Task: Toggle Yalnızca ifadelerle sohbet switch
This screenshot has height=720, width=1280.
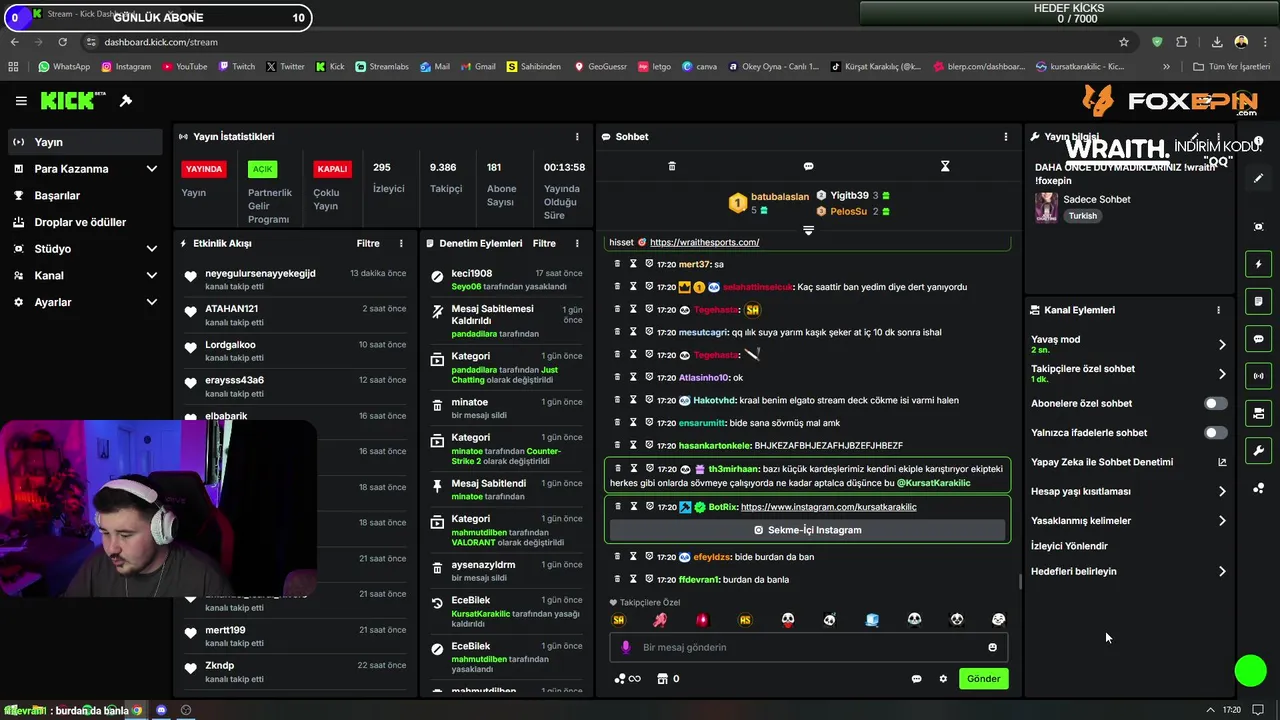Action: pos(1215,433)
